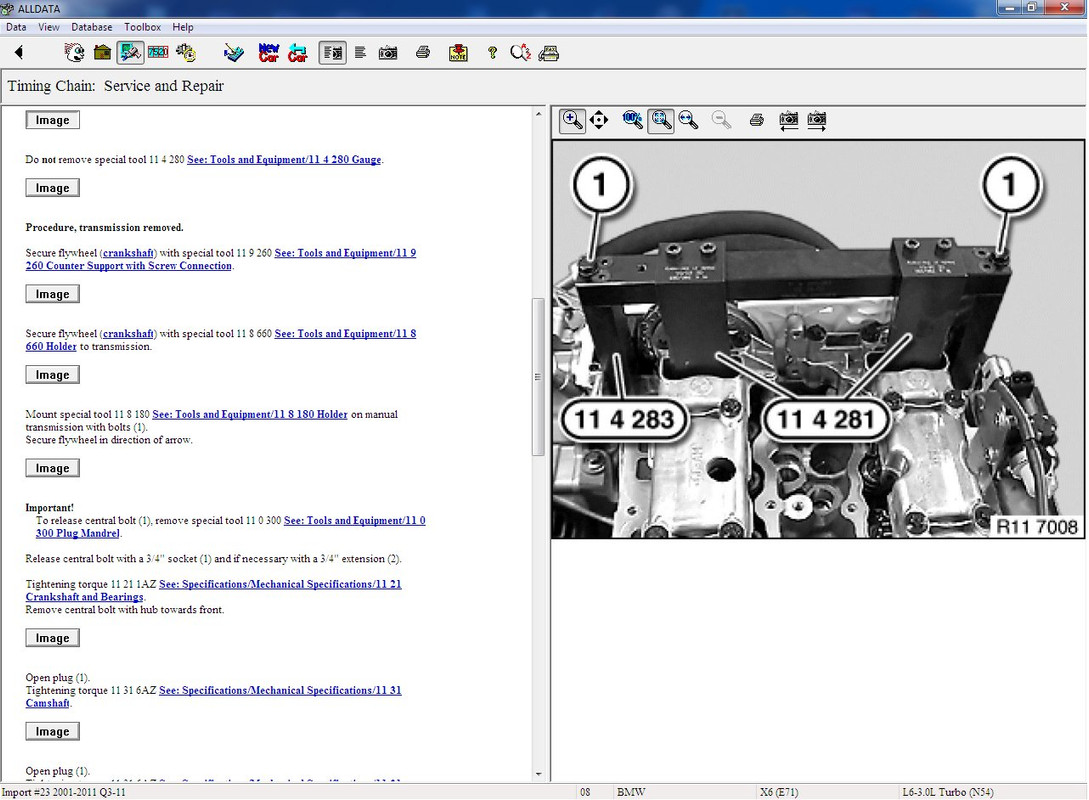Switch to text-only view icon

tap(360, 53)
